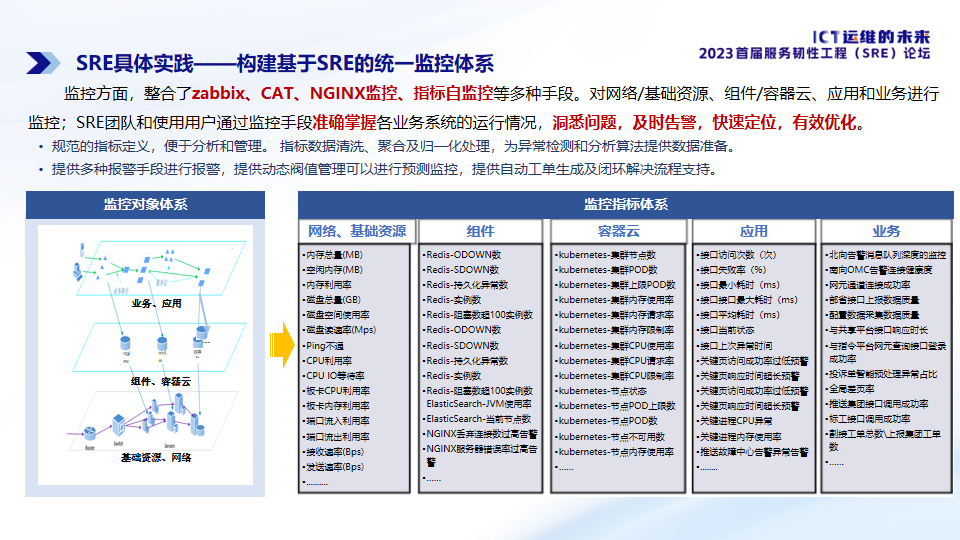Click the 推送集团接口调用成功率 item
Image resolution: width=960 pixels, height=540 pixels.
point(876,404)
